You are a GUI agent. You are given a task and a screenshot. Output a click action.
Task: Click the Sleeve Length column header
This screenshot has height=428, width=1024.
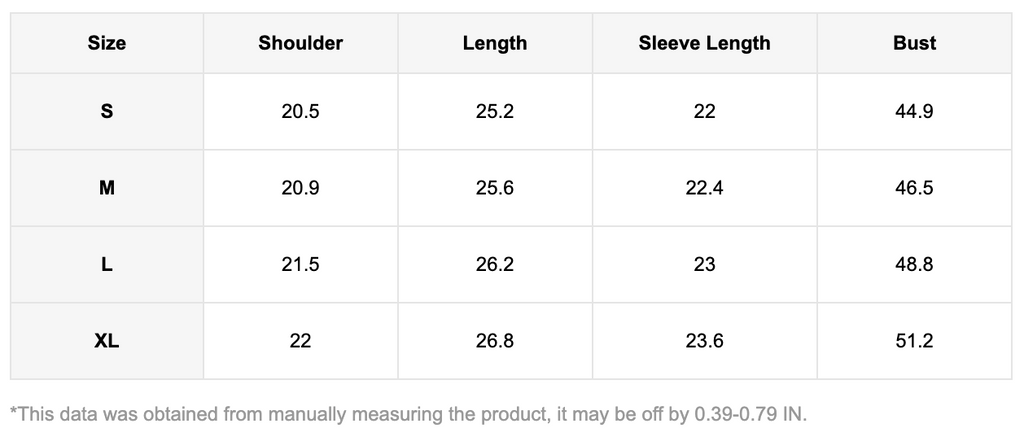point(704,43)
